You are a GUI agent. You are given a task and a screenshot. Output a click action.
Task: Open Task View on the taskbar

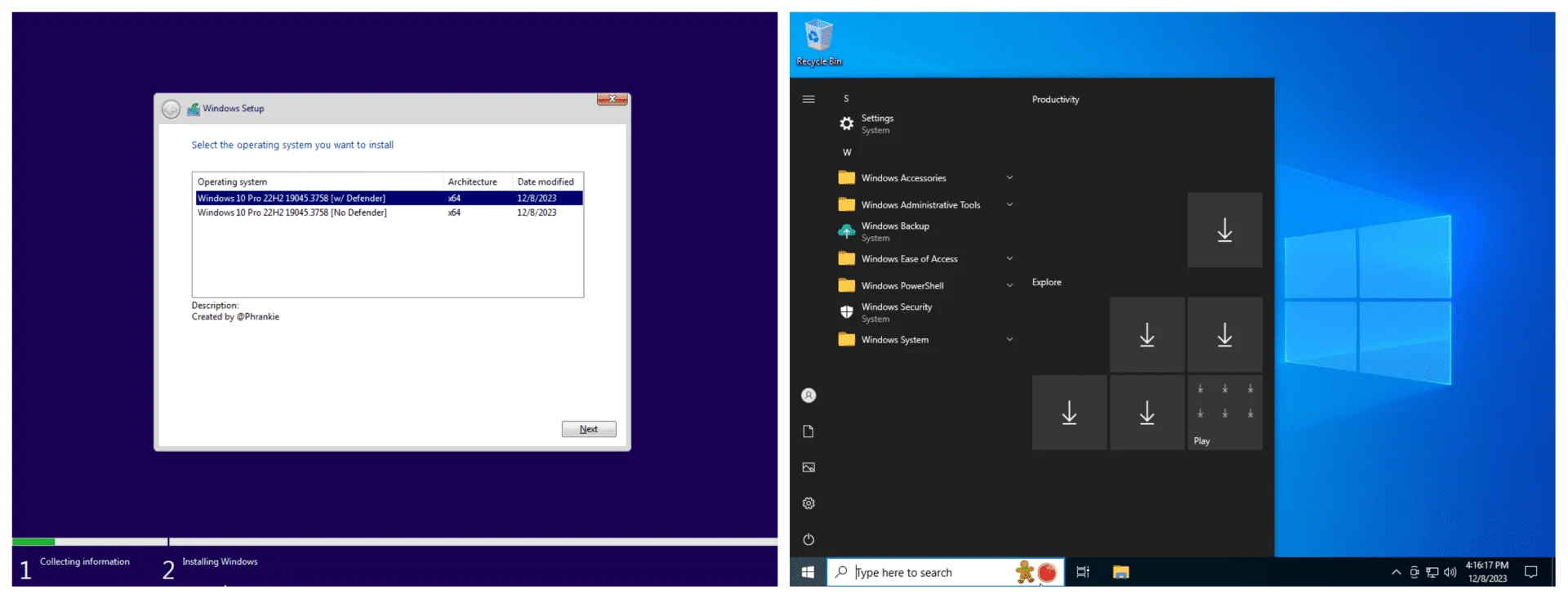coord(1083,572)
